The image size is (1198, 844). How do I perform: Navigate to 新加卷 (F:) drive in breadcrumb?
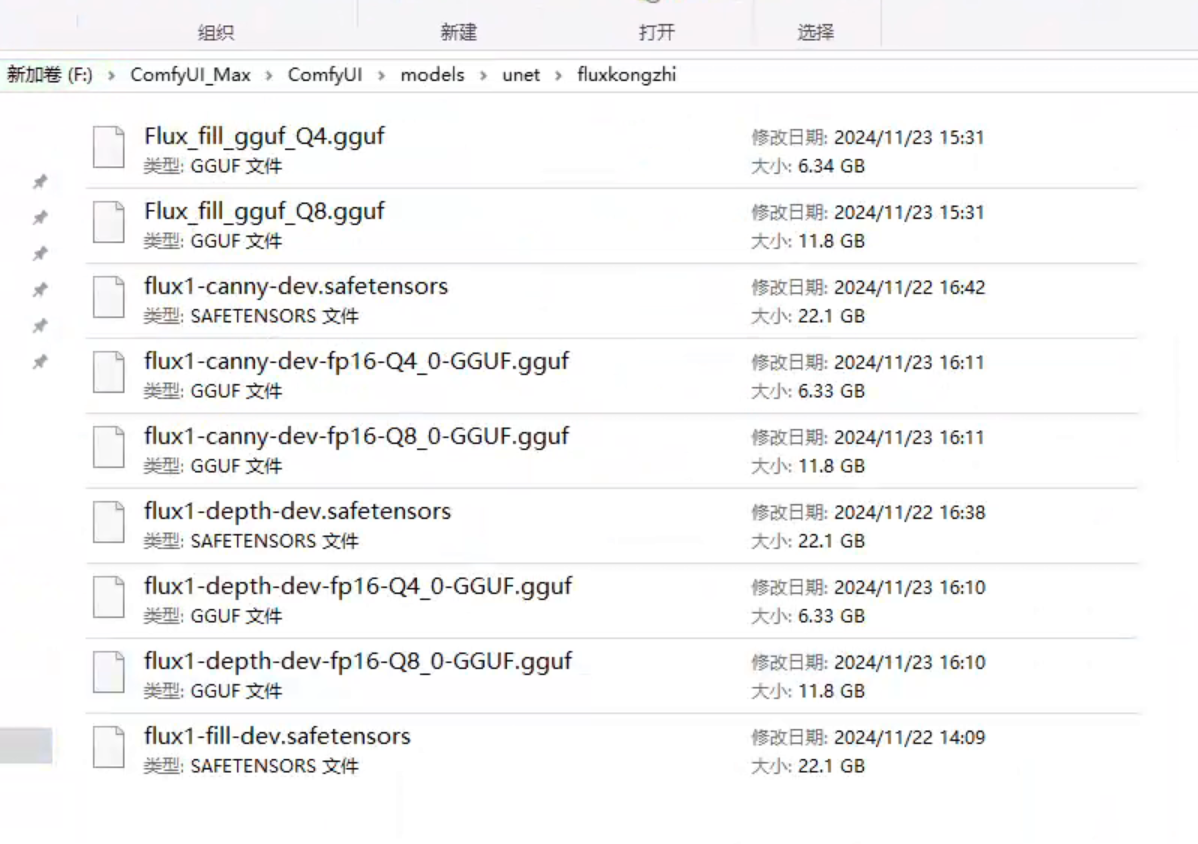click(x=50, y=76)
